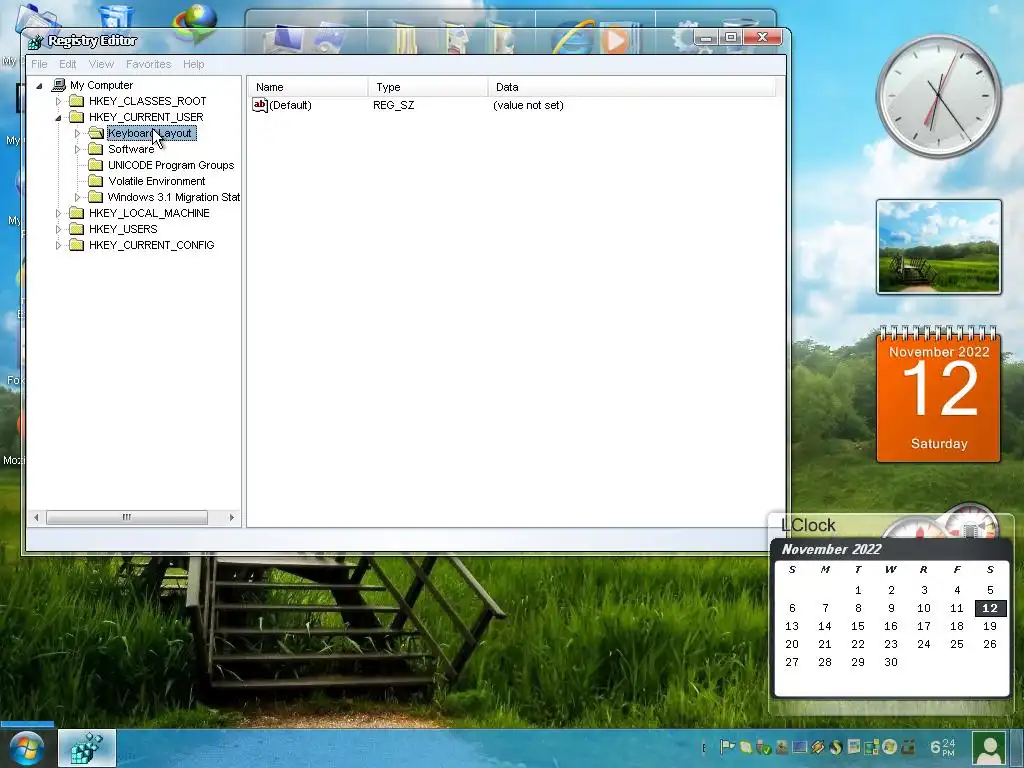Viewport: 1024px width, 768px height.
Task: Collapse the My Computer root node
Action: (39, 86)
